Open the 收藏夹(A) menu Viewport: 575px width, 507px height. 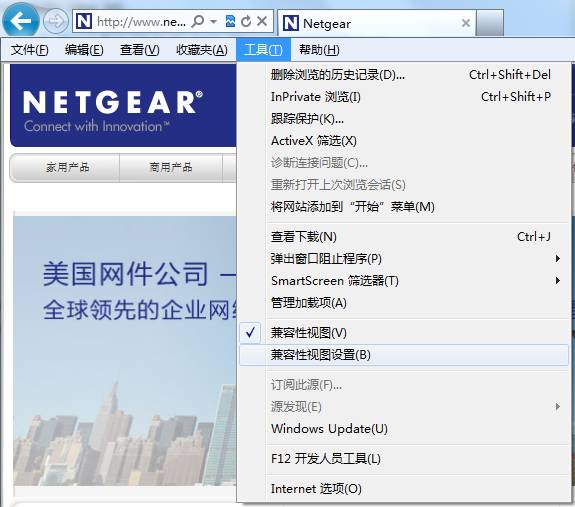pyautogui.click(x=202, y=49)
